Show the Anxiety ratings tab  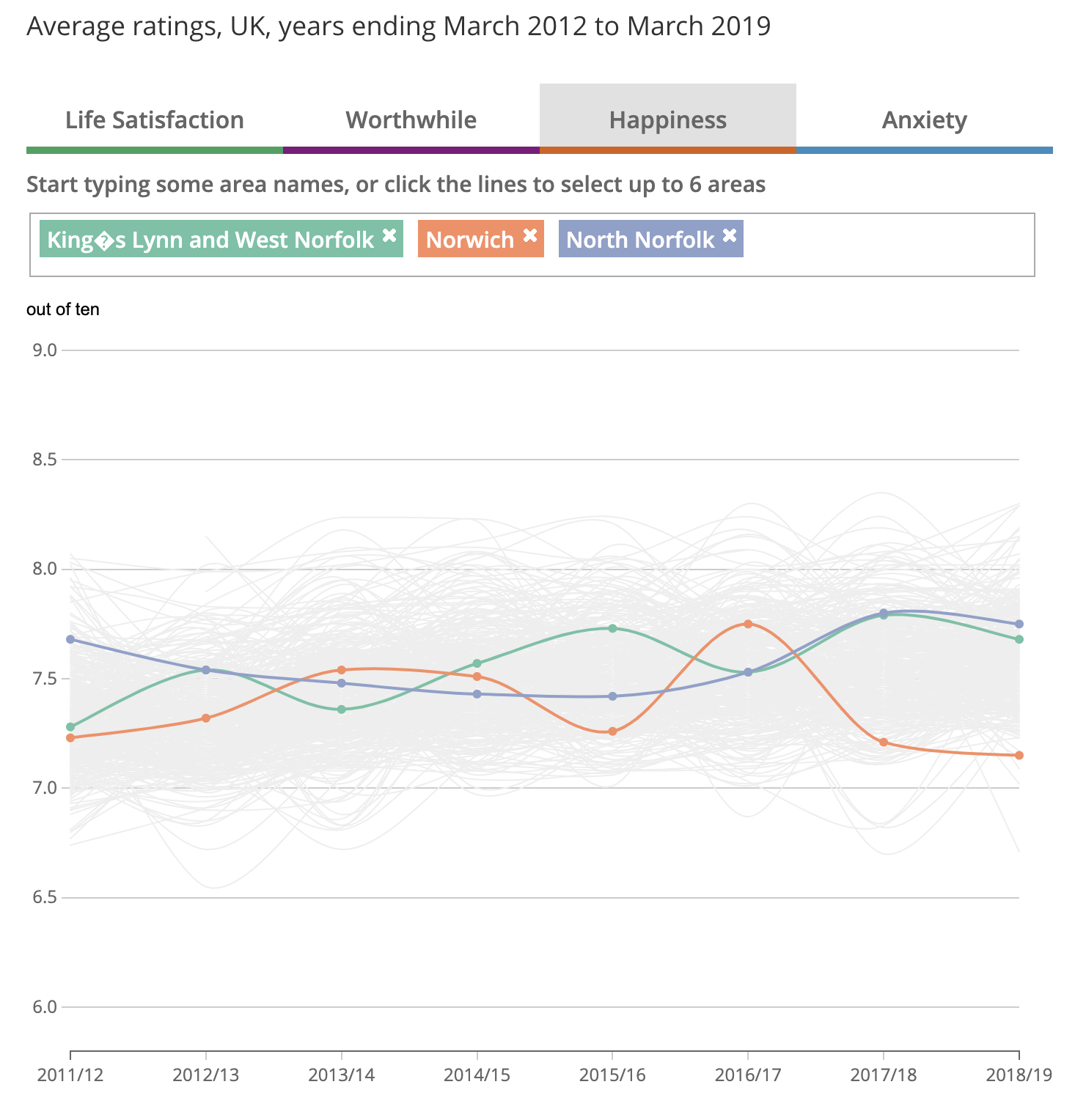925,119
